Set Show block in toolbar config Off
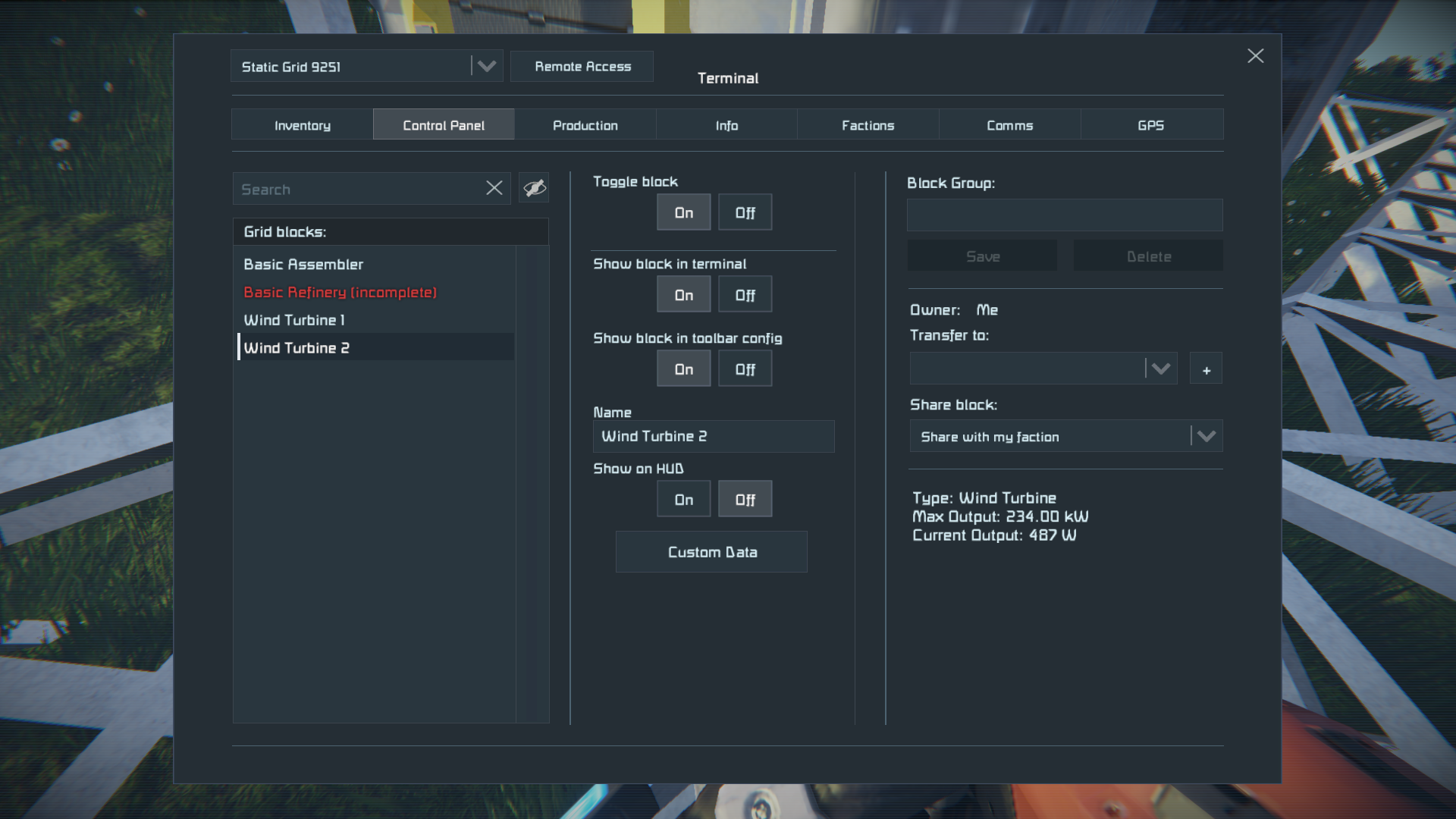The height and width of the screenshot is (819, 1456). click(745, 369)
